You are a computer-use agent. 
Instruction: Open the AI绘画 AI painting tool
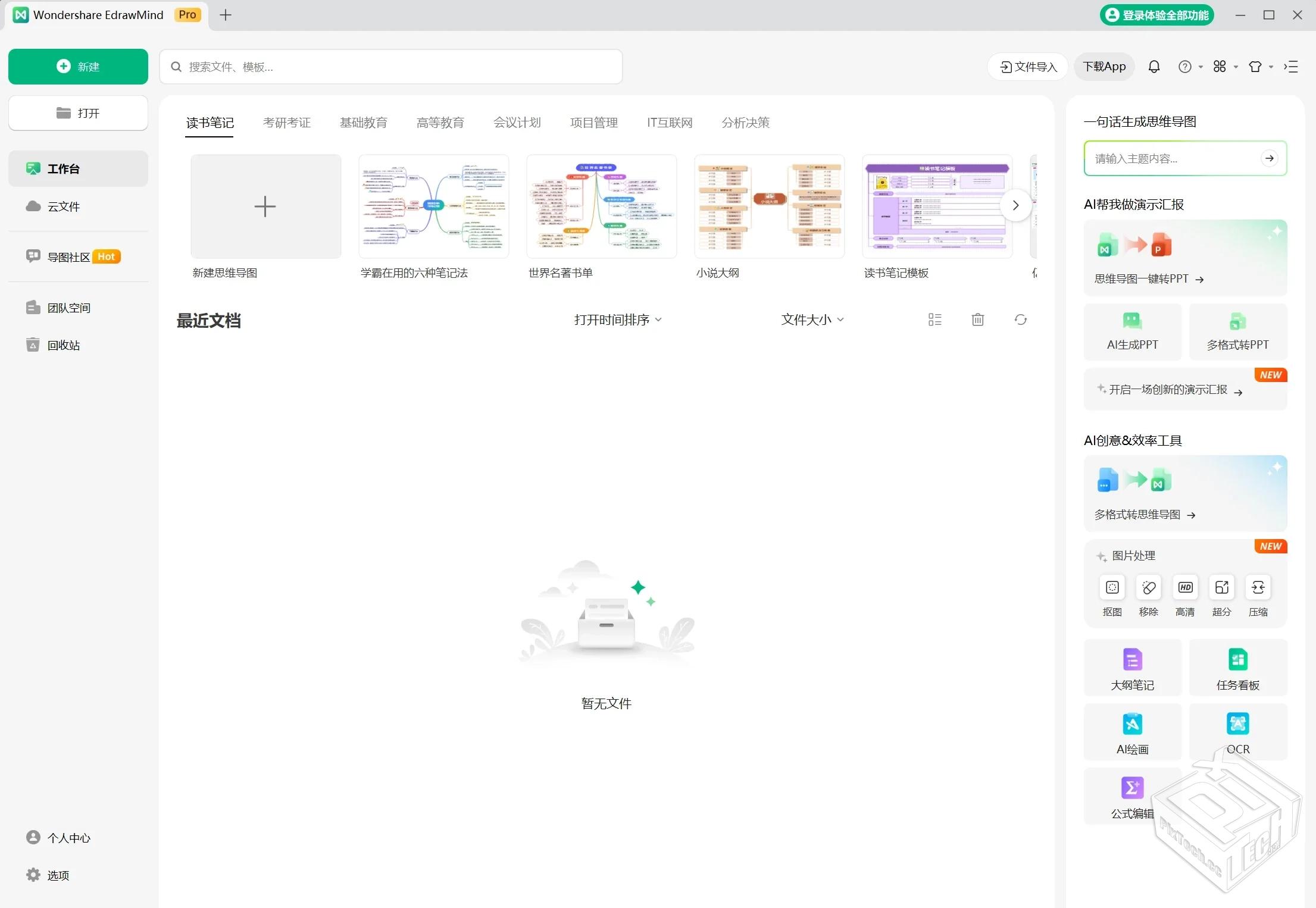tap(1132, 732)
